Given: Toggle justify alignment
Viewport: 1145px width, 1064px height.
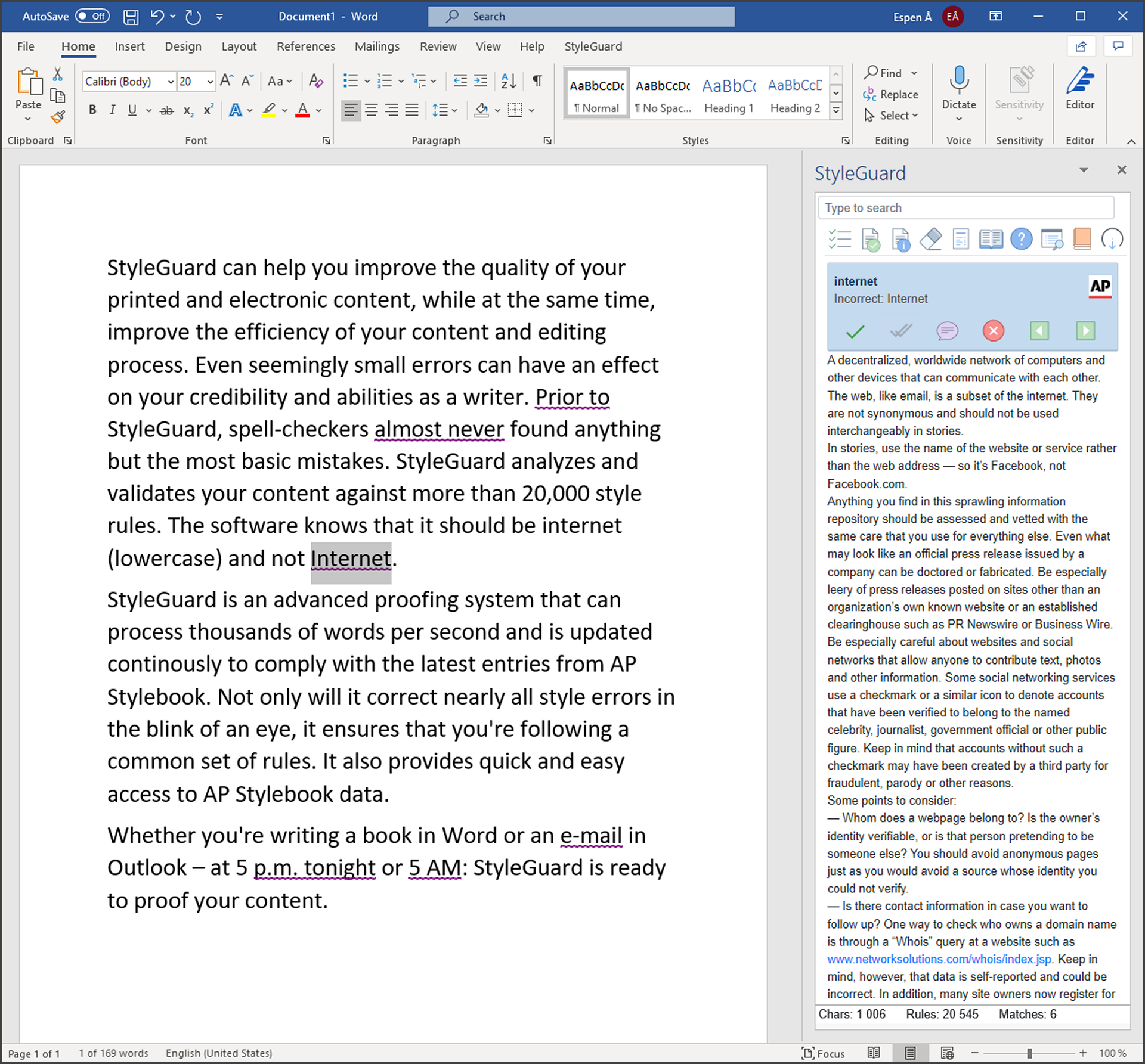Looking at the screenshot, I should tap(411, 110).
